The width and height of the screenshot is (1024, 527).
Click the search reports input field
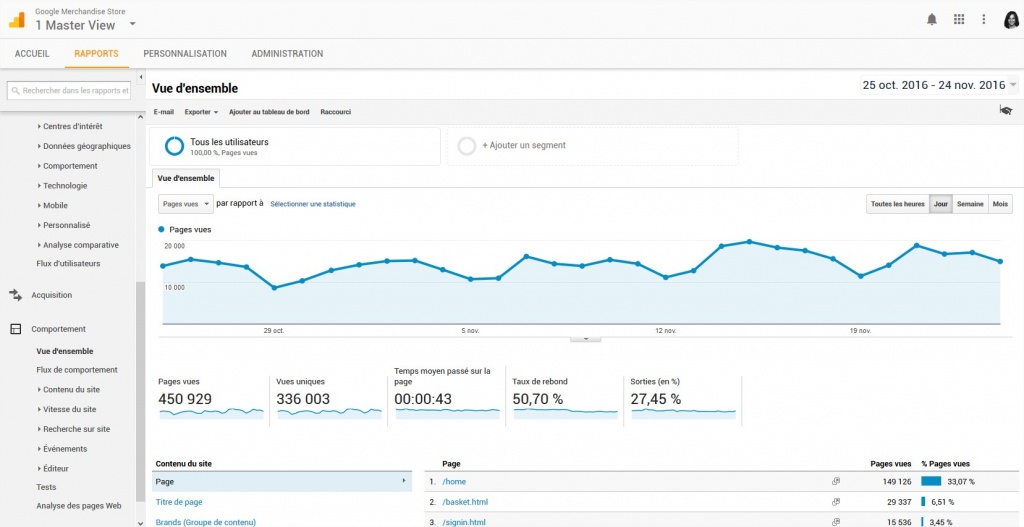coord(69,91)
